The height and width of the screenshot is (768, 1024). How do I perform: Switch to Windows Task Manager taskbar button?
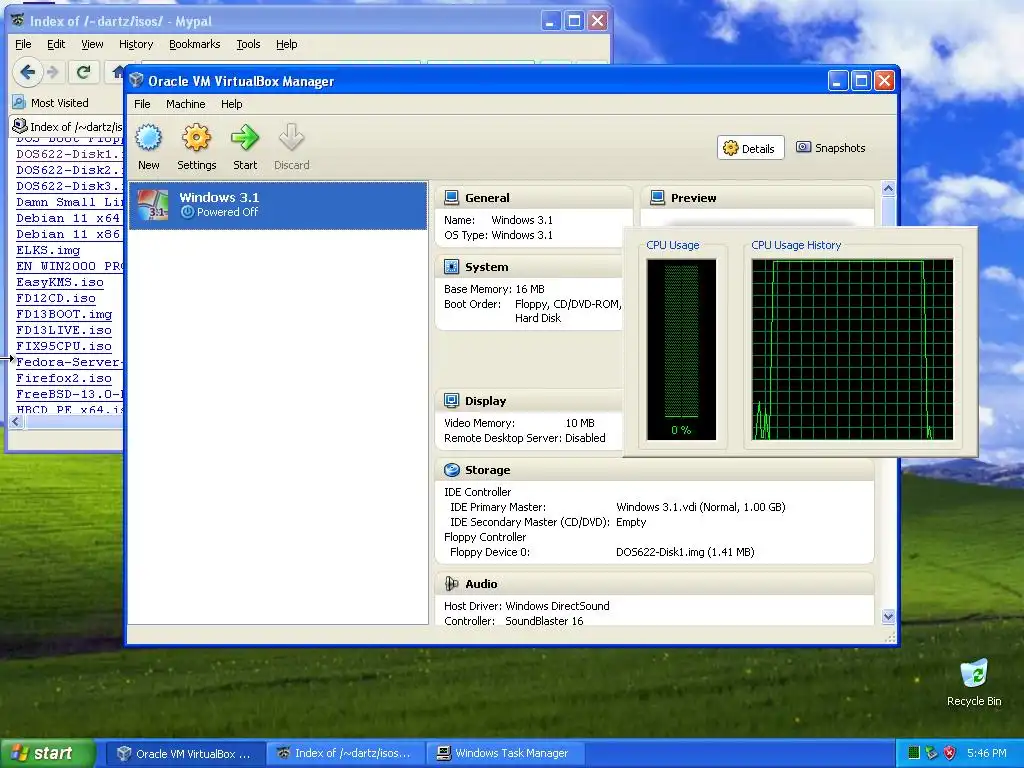(x=503, y=753)
